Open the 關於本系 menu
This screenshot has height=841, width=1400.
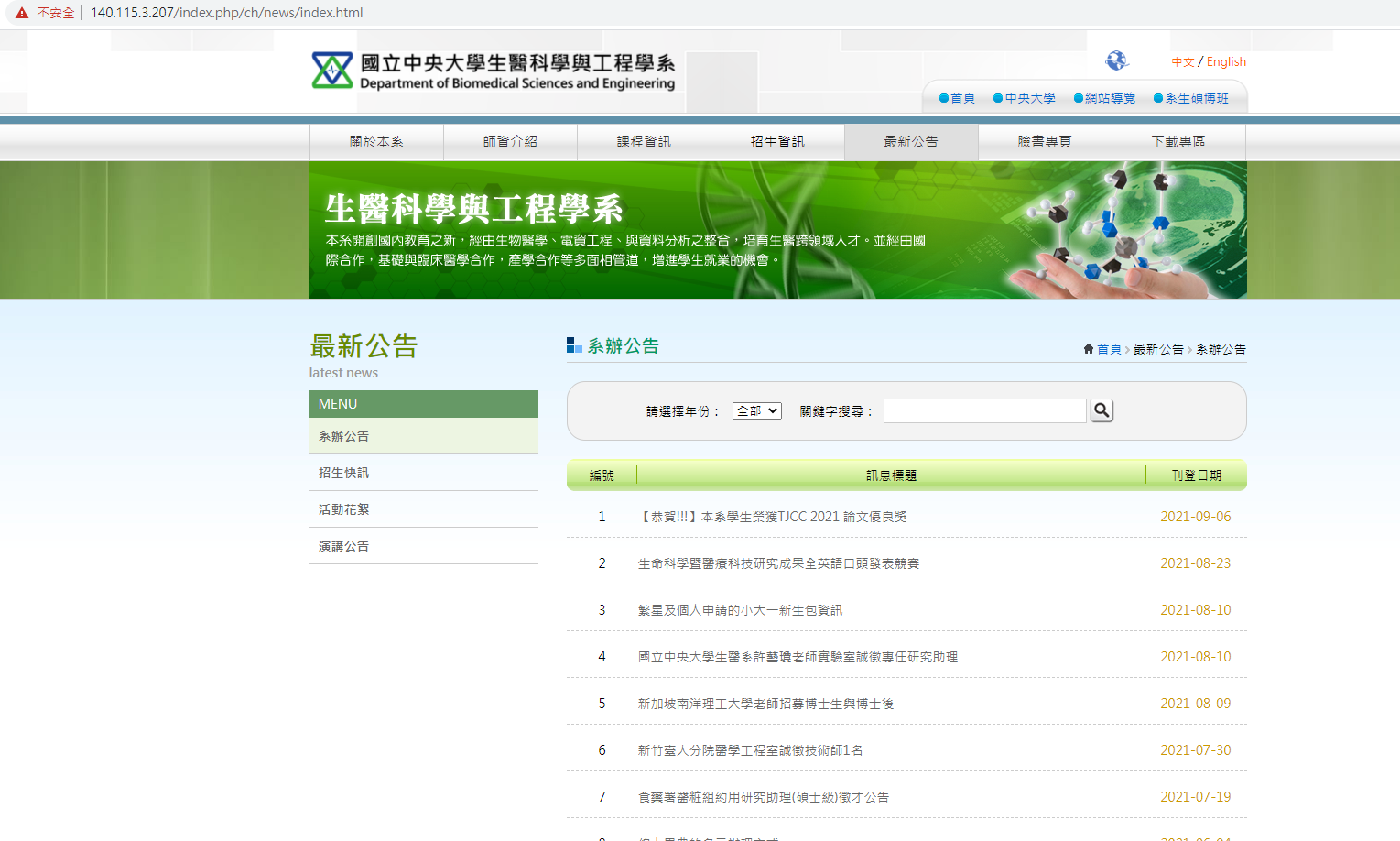click(376, 142)
